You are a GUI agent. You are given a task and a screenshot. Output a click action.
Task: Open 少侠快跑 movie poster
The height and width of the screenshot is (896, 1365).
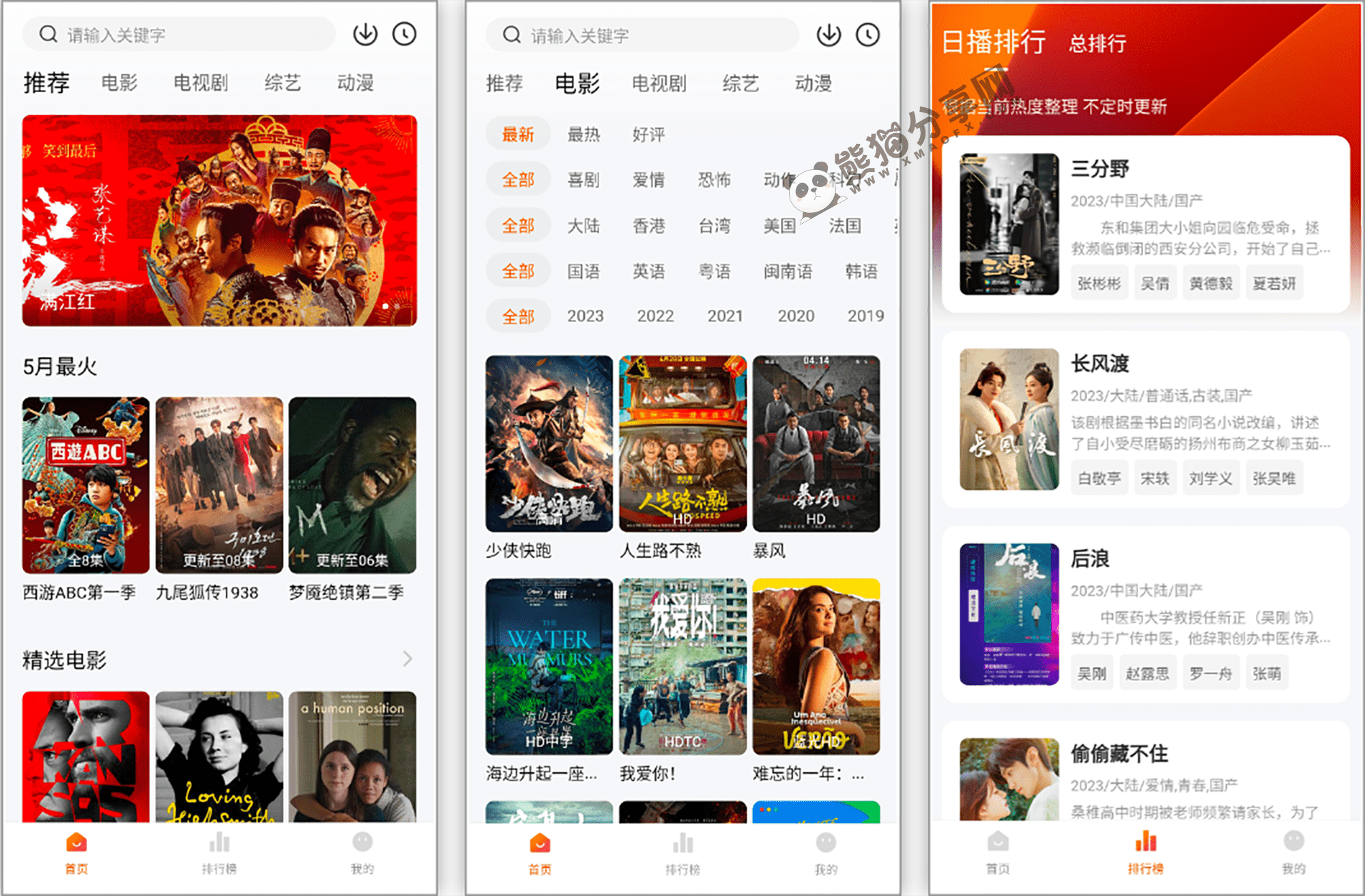pos(549,444)
